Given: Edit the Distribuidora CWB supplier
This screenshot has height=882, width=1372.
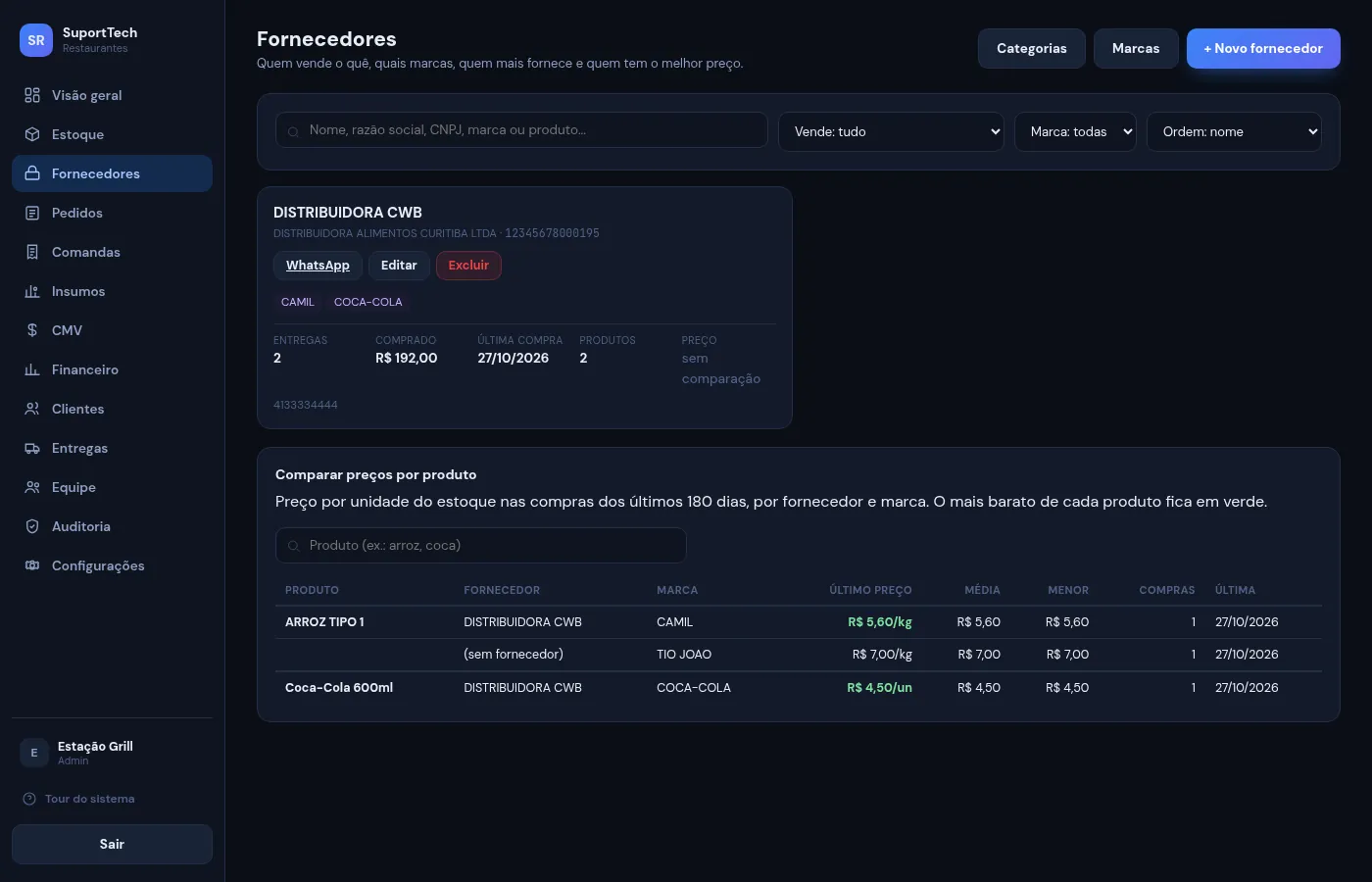Looking at the screenshot, I should coord(399,266).
